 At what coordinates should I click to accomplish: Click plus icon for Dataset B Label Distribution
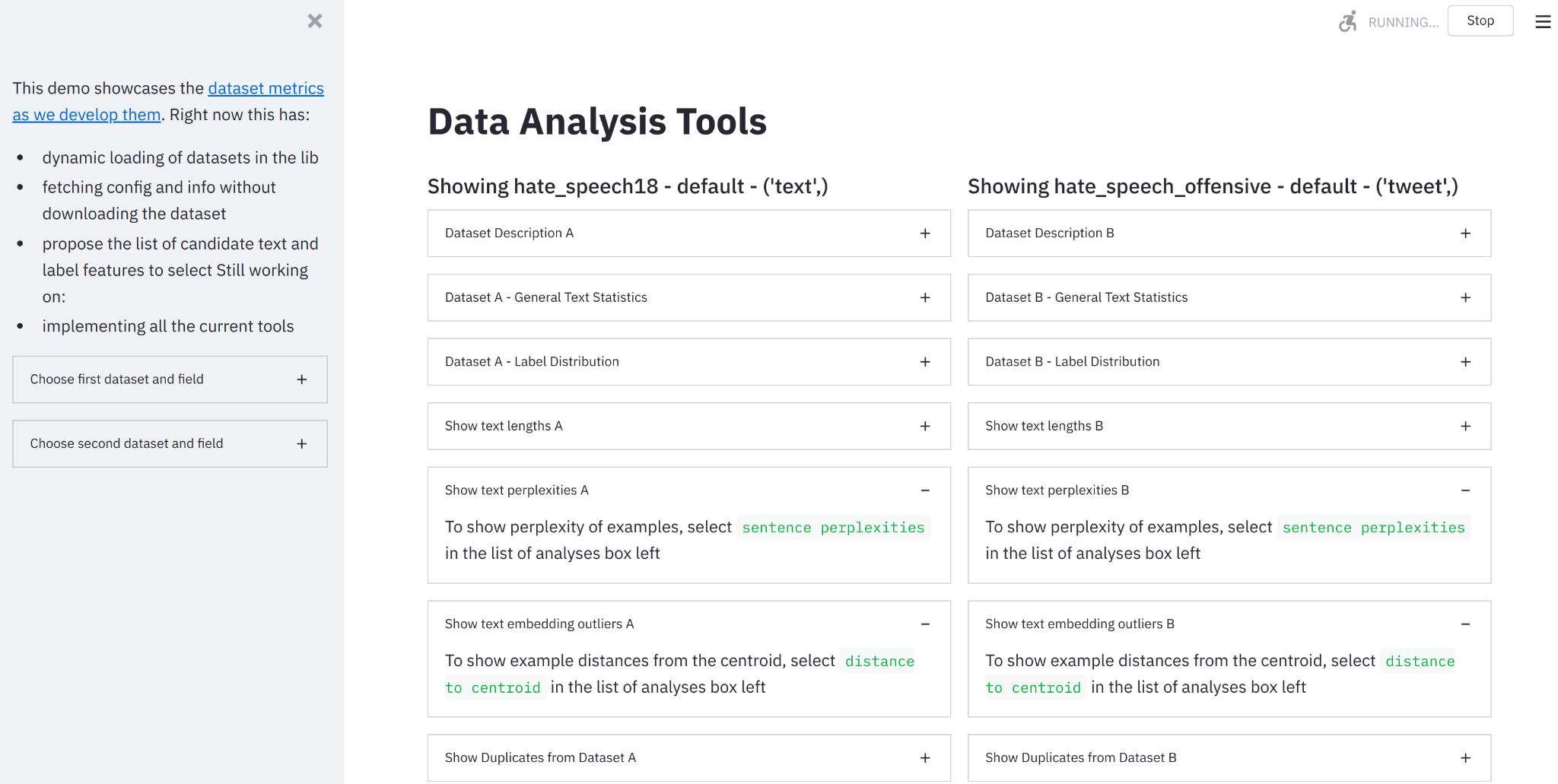click(x=1465, y=362)
